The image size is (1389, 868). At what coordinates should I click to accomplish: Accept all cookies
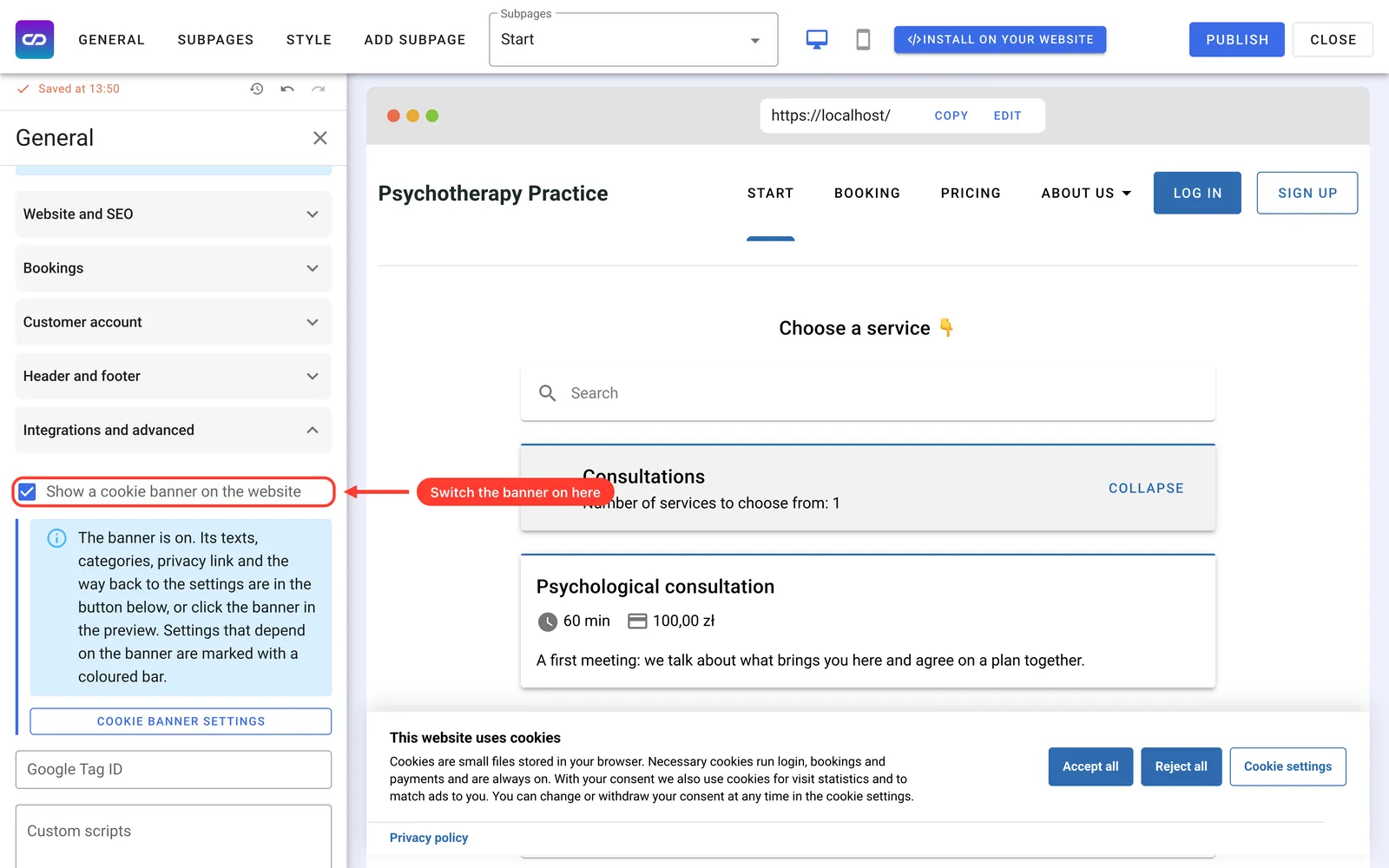coord(1090,766)
